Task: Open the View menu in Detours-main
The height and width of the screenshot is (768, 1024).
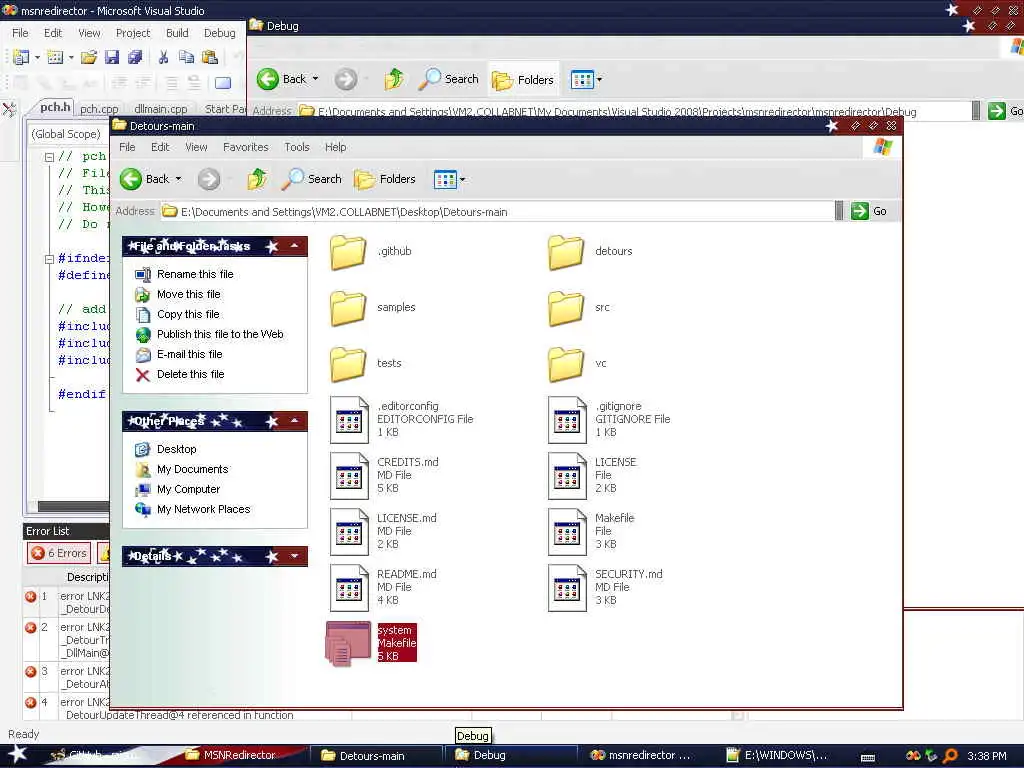Action: [x=196, y=147]
